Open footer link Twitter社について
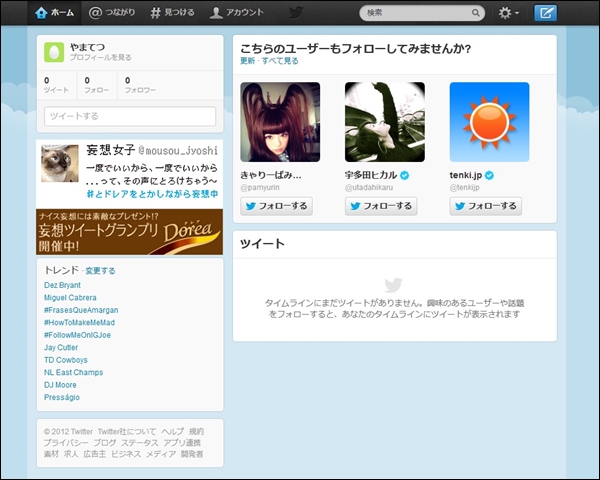Image resolution: width=600 pixels, height=480 pixels. pyautogui.click(x=127, y=432)
